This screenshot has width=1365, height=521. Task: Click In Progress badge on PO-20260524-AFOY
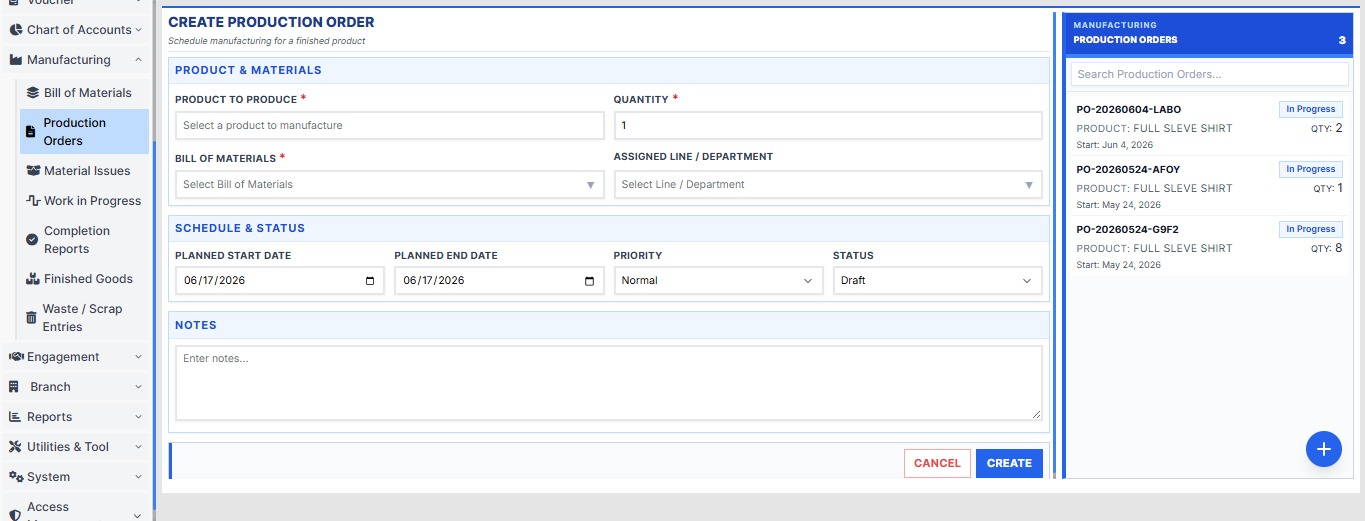[1311, 169]
